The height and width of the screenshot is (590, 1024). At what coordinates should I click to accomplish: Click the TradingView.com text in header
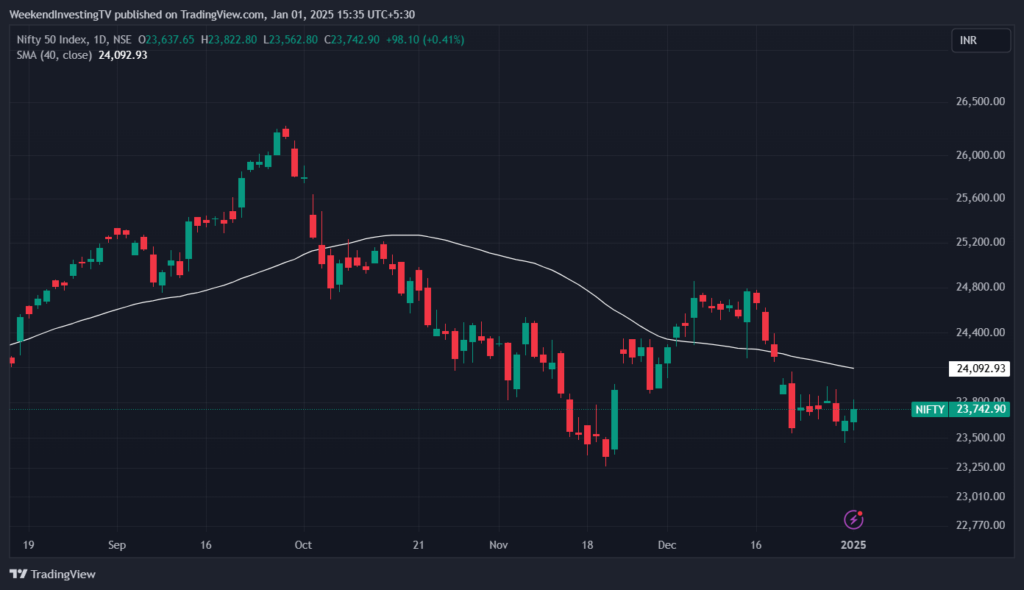(x=223, y=14)
